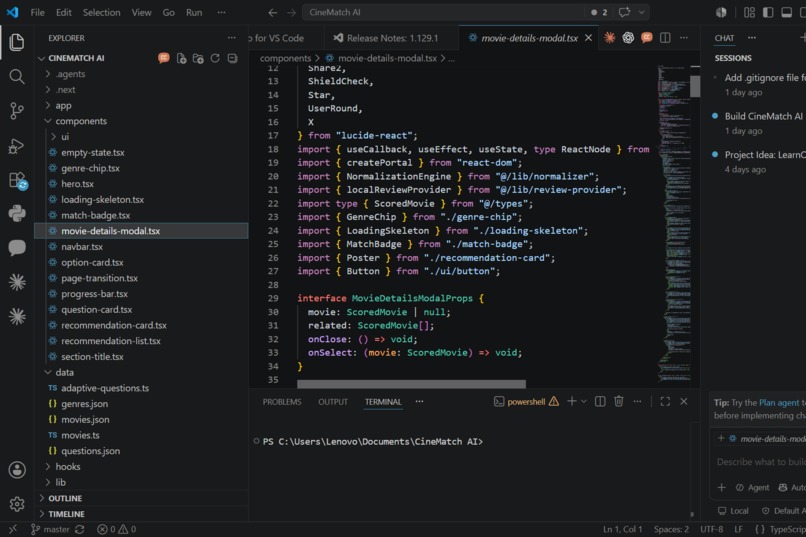The width and height of the screenshot is (806, 537).
Task: Click the ChatGPT icon in editor toolbar
Action: (x=628, y=38)
